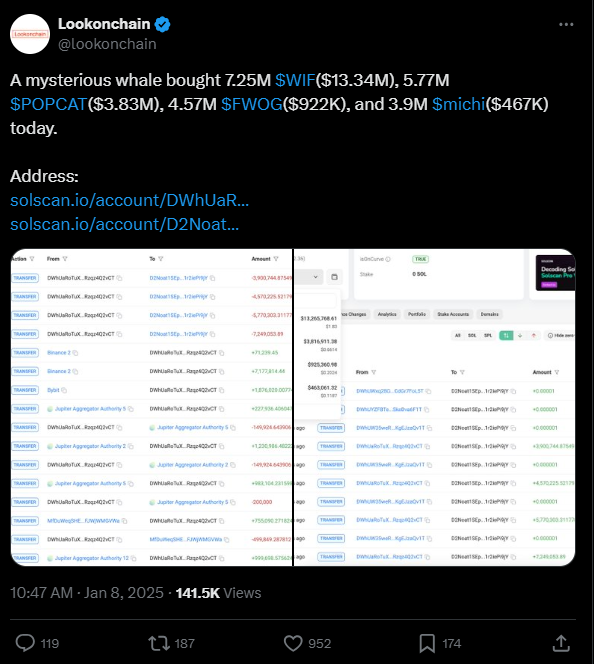This screenshot has width=594, height=664.
Task: Like the post with the heart icon
Action: 293,643
